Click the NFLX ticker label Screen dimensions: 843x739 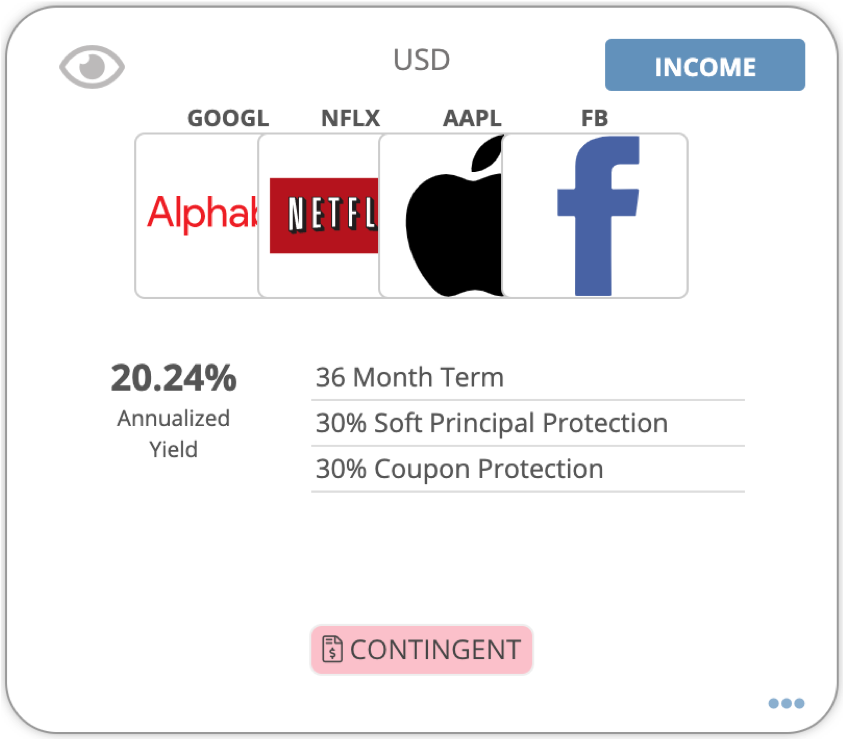coord(351,118)
